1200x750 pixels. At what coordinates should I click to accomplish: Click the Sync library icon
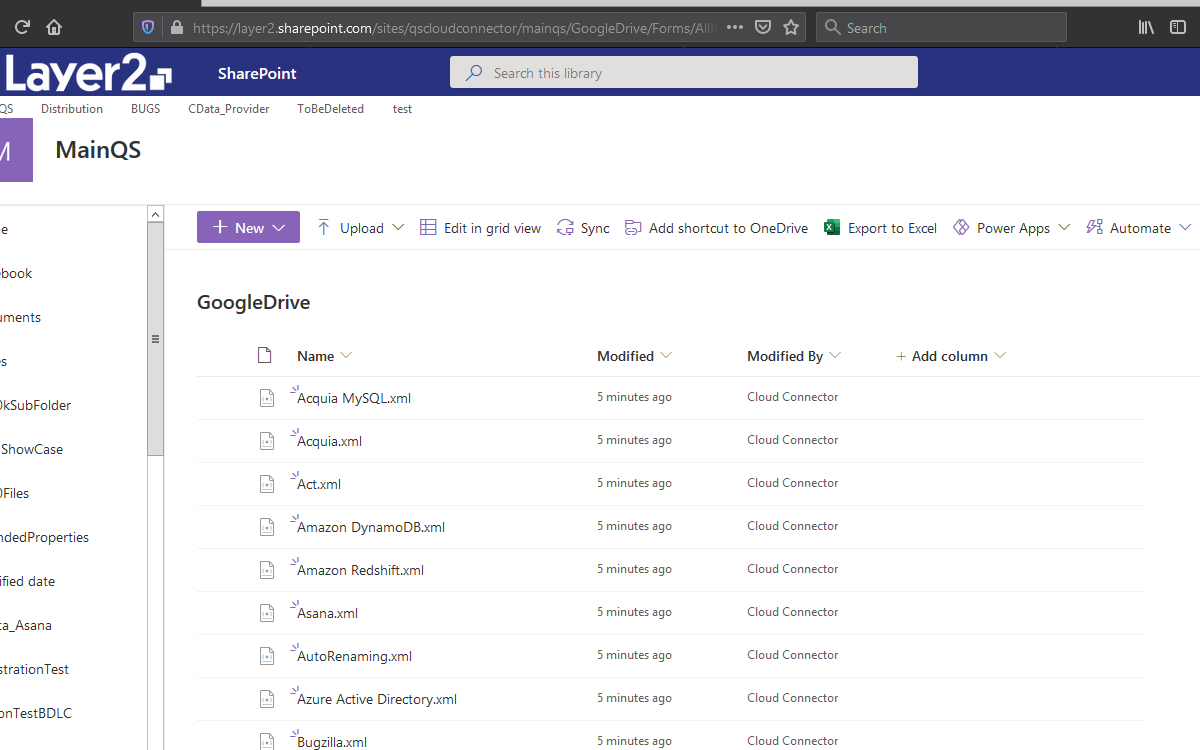(x=566, y=228)
